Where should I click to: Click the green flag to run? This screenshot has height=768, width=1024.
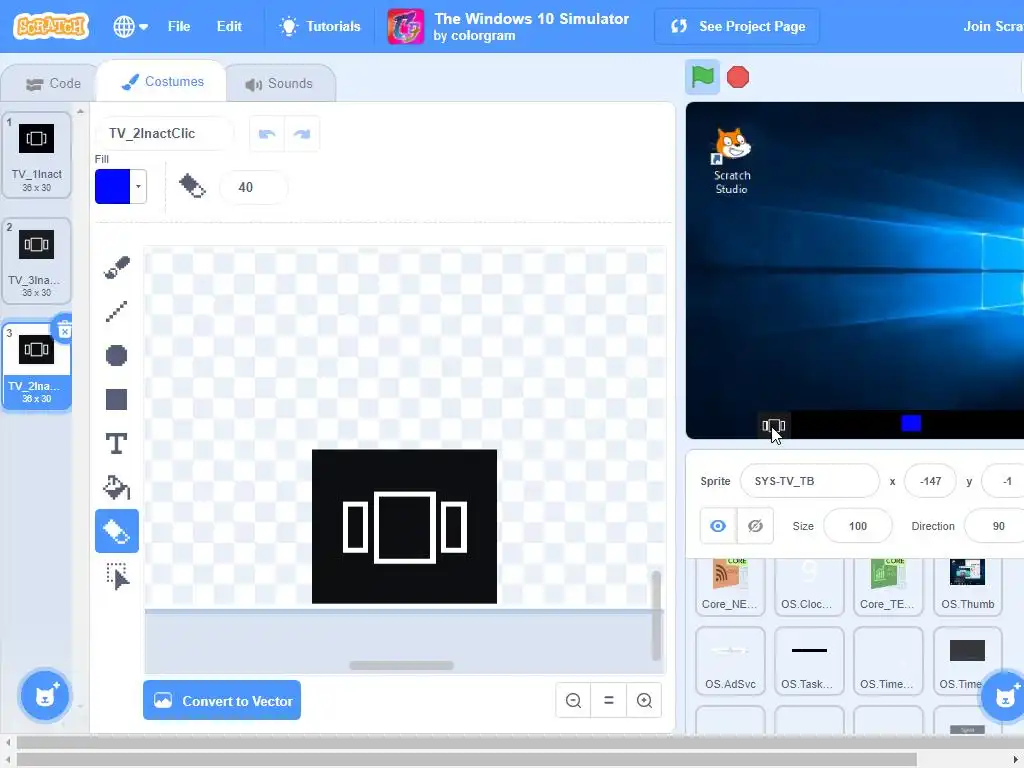coord(703,77)
